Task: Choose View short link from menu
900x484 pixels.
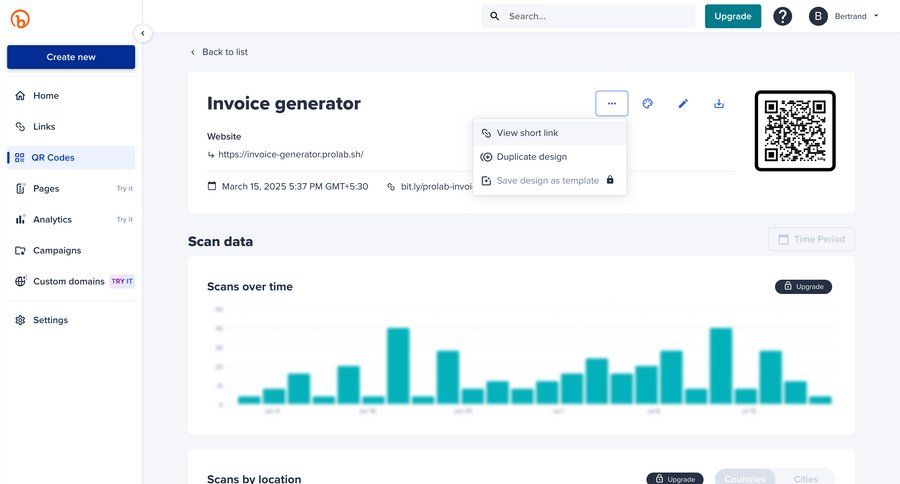Action: tap(550, 133)
